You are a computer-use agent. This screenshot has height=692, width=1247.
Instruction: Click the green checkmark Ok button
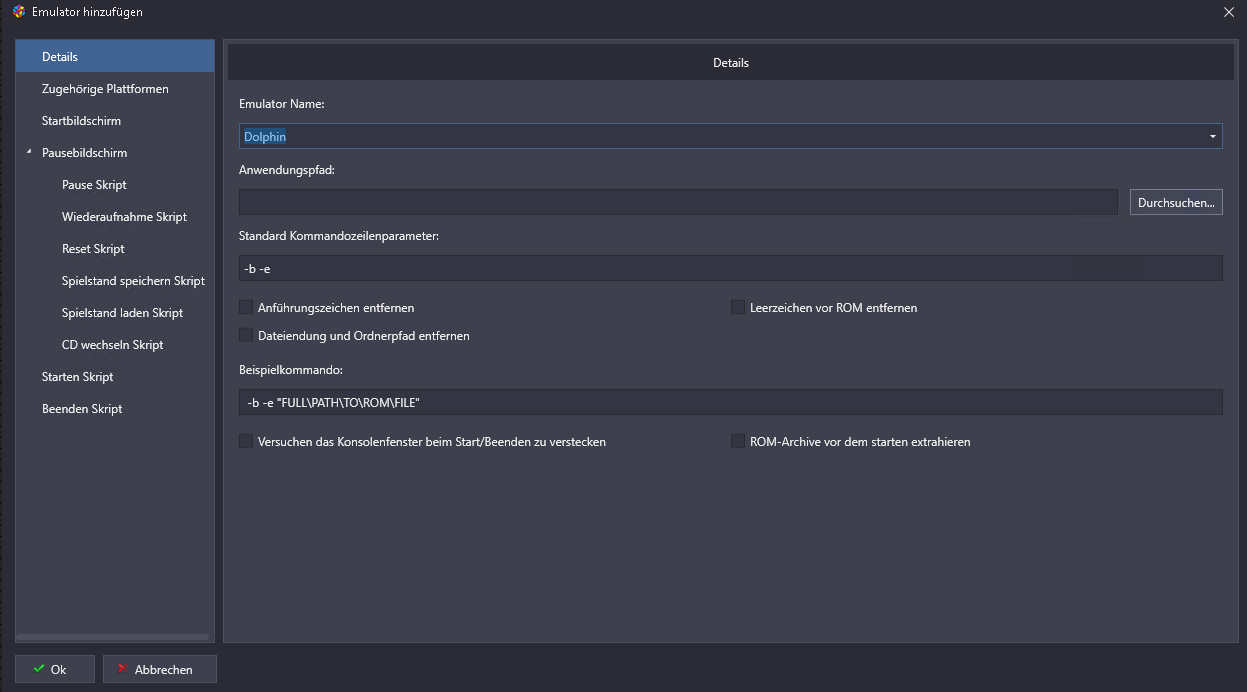pos(54,669)
